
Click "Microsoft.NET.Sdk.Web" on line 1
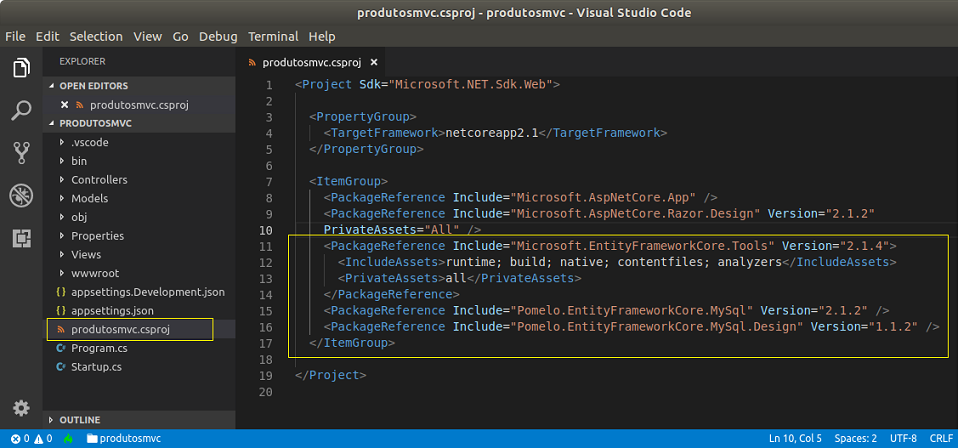click(x=470, y=84)
